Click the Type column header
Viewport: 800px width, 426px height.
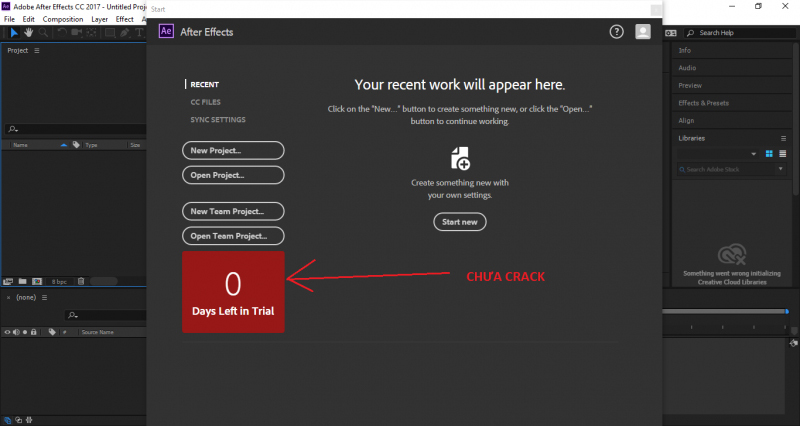coord(91,145)
